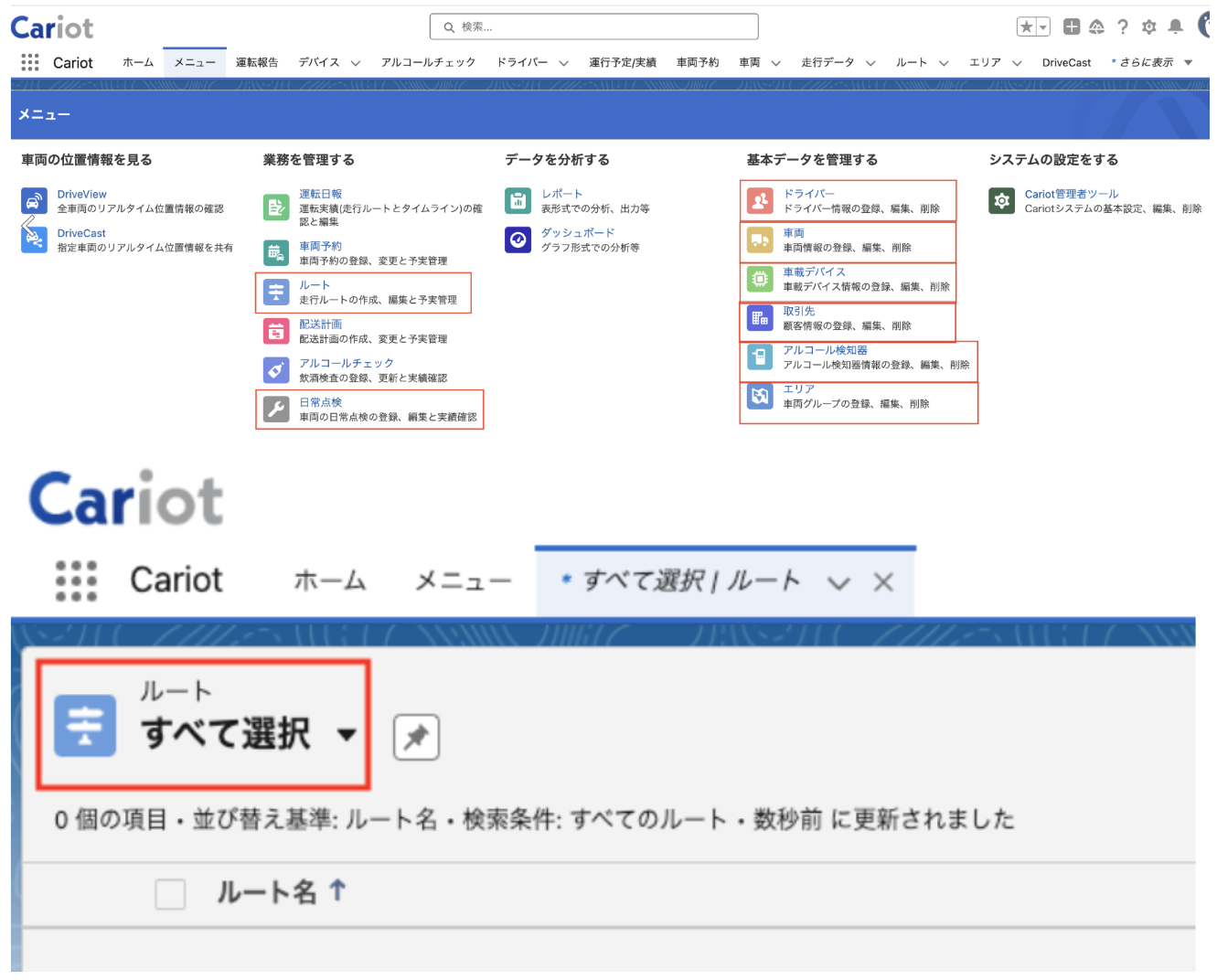Click the large ルート object icon in the lower list view
Viewport: 1217px width, 980px height.
pos(85,726)
